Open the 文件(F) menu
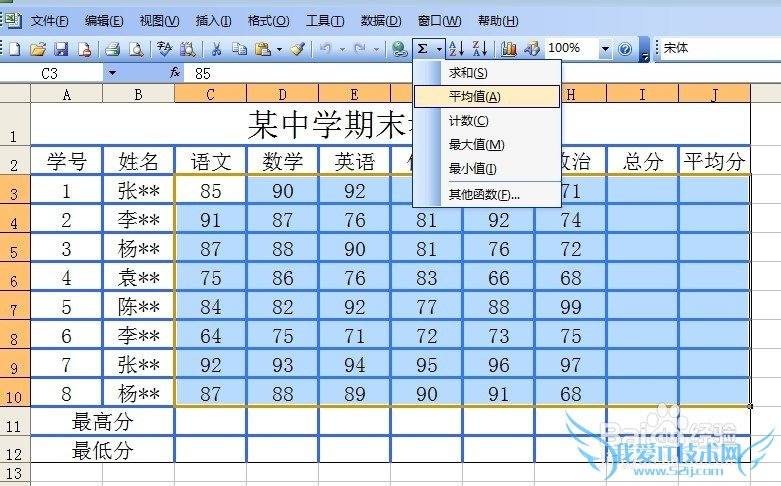The image size is (781, 486). point(49,21)
